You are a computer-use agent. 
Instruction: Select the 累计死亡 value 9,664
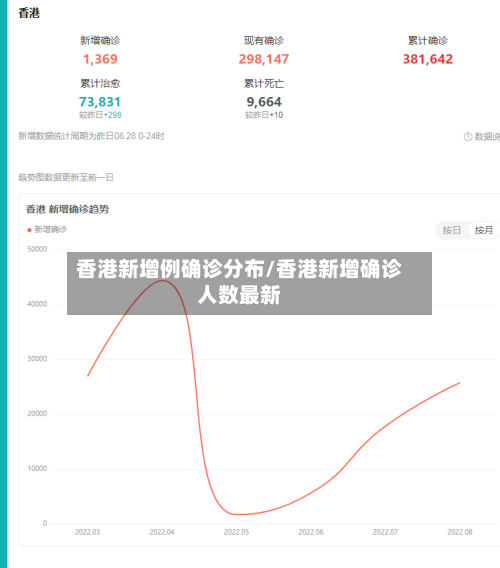[264, 102]
